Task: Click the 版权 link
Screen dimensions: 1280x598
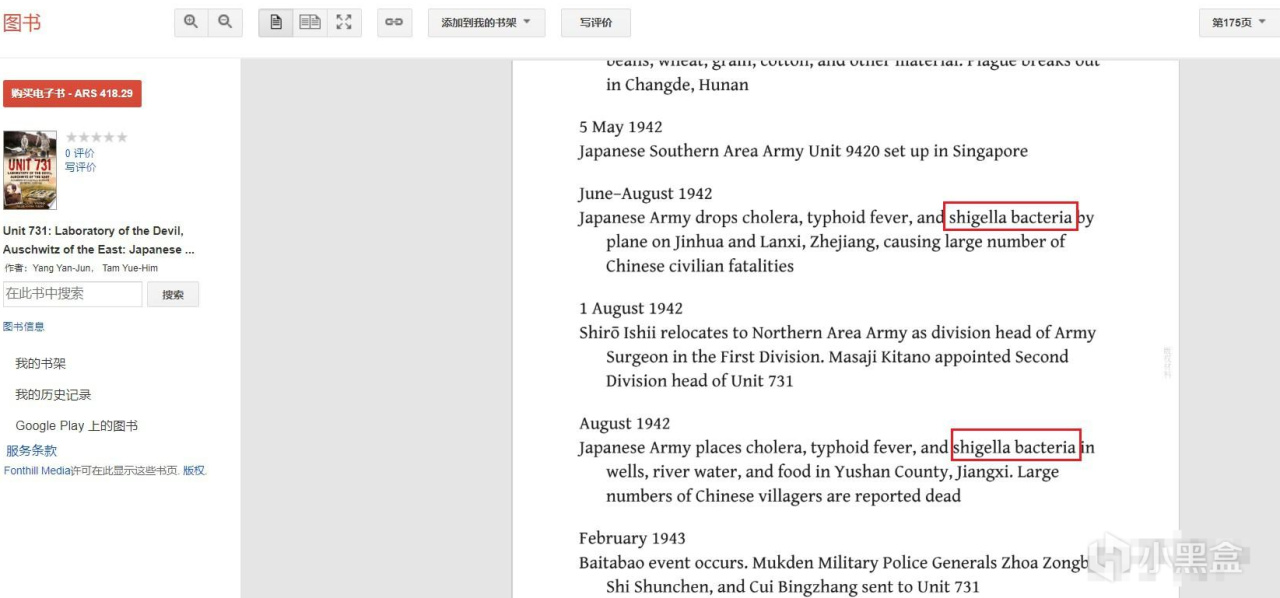Action: pos(193,470)
